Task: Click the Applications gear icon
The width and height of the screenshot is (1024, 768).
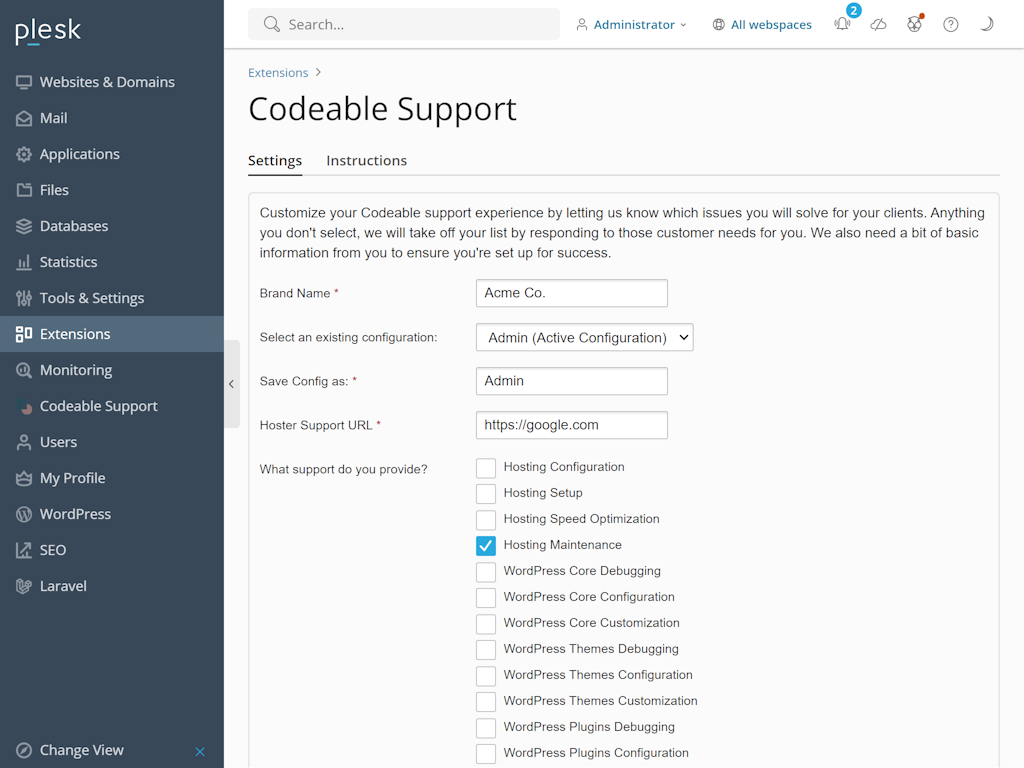Action: tap(24, 154)
